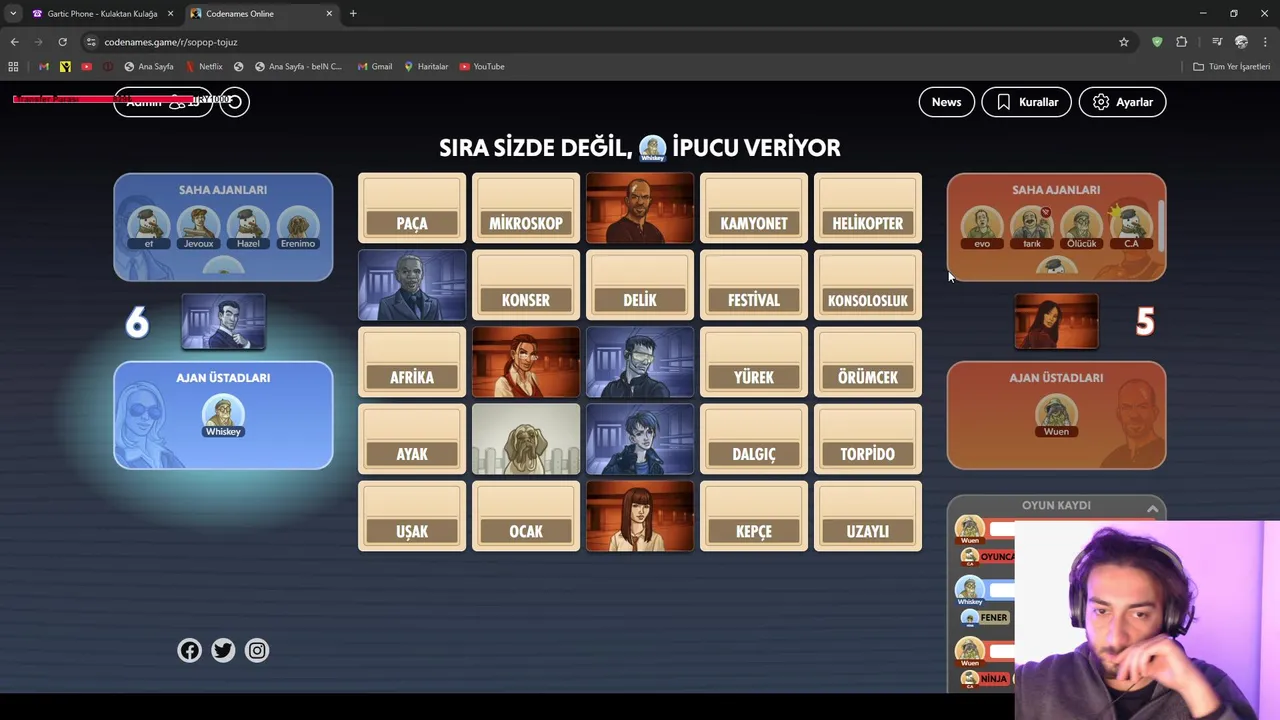Open the Facebook icon link
Viewport: 1280px width, 720px height.
[x=189, y=650]
